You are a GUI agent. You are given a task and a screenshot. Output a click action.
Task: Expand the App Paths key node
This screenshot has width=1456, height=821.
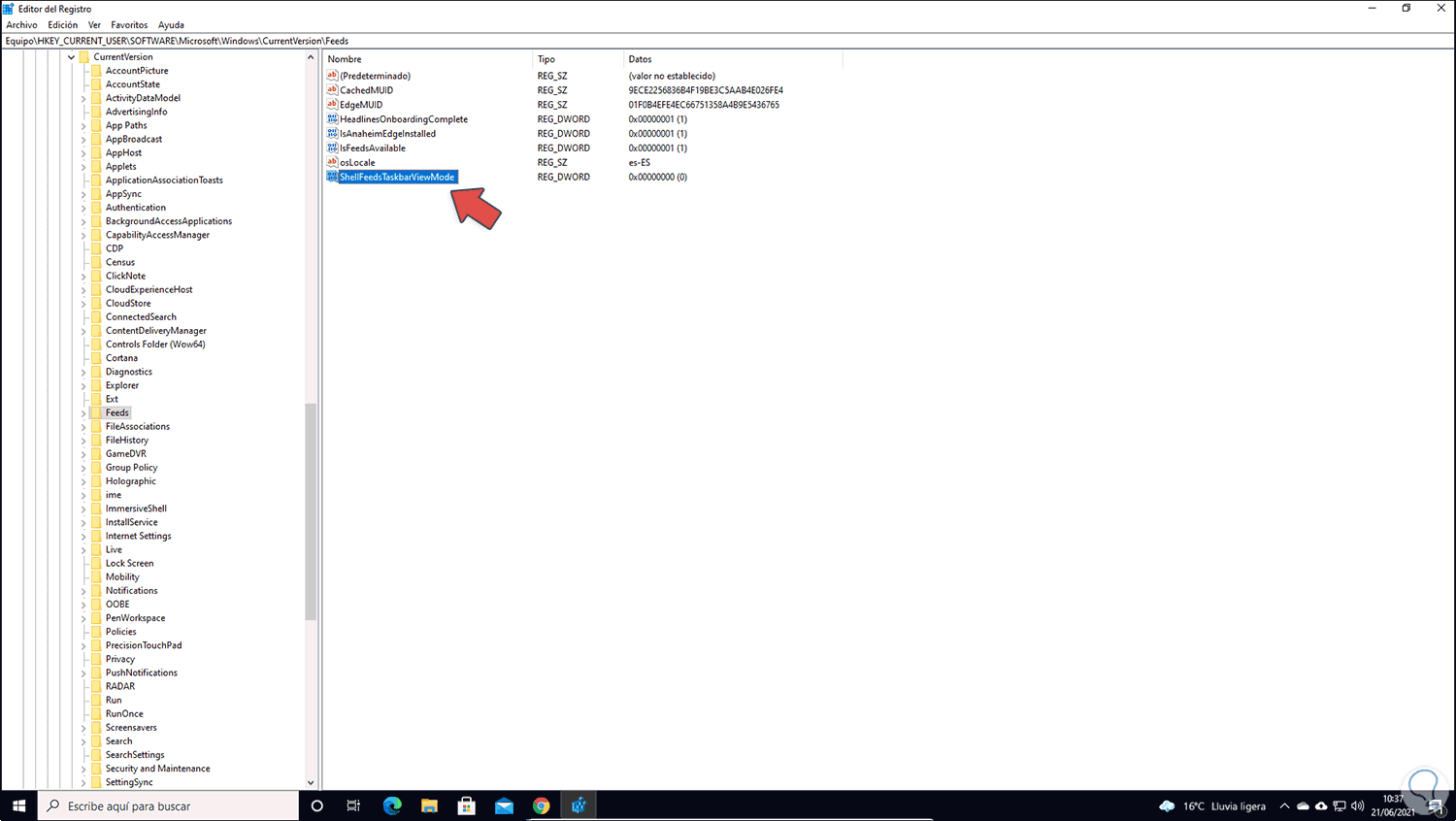83,126
